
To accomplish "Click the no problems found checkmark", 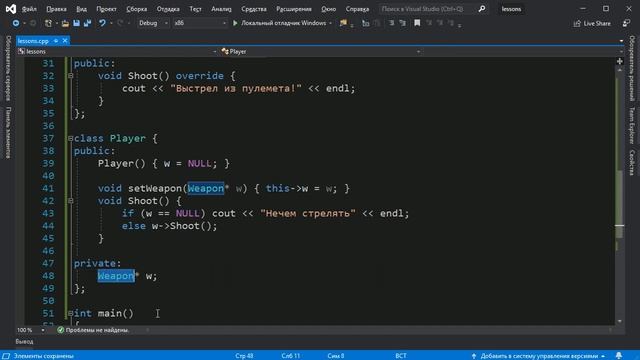I will (60, 330).
